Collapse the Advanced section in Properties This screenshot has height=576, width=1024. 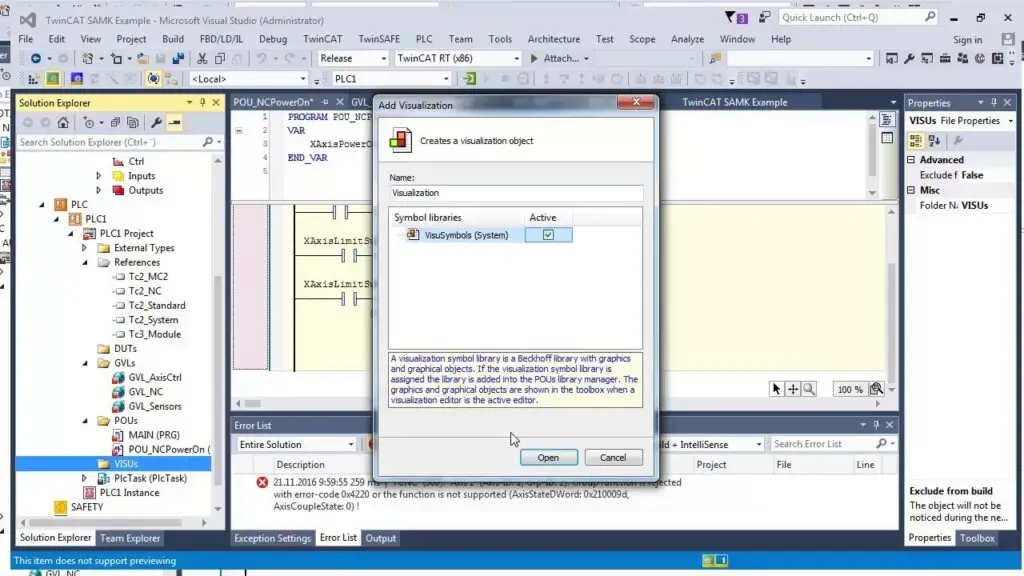911,160
